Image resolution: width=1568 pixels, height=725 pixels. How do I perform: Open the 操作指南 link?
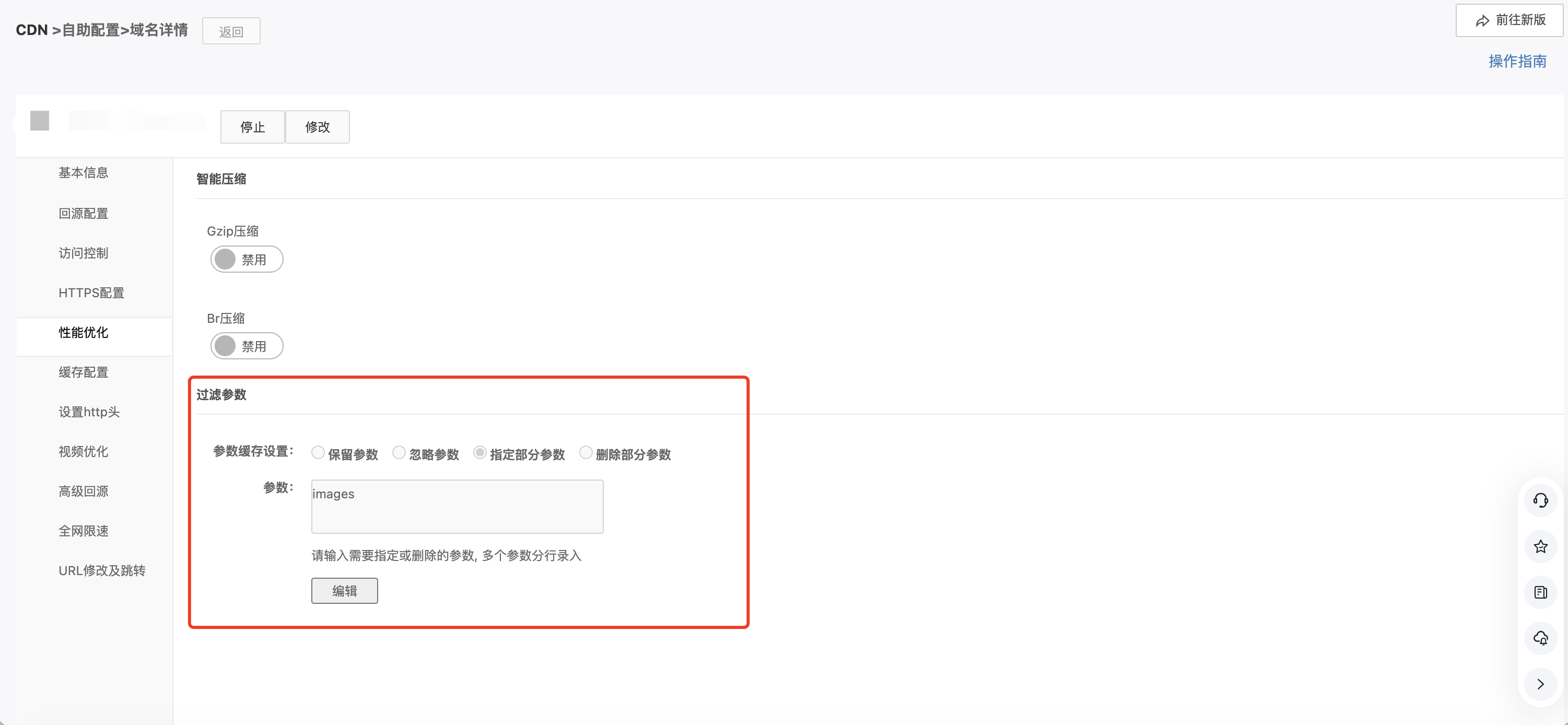point(1517,62)
